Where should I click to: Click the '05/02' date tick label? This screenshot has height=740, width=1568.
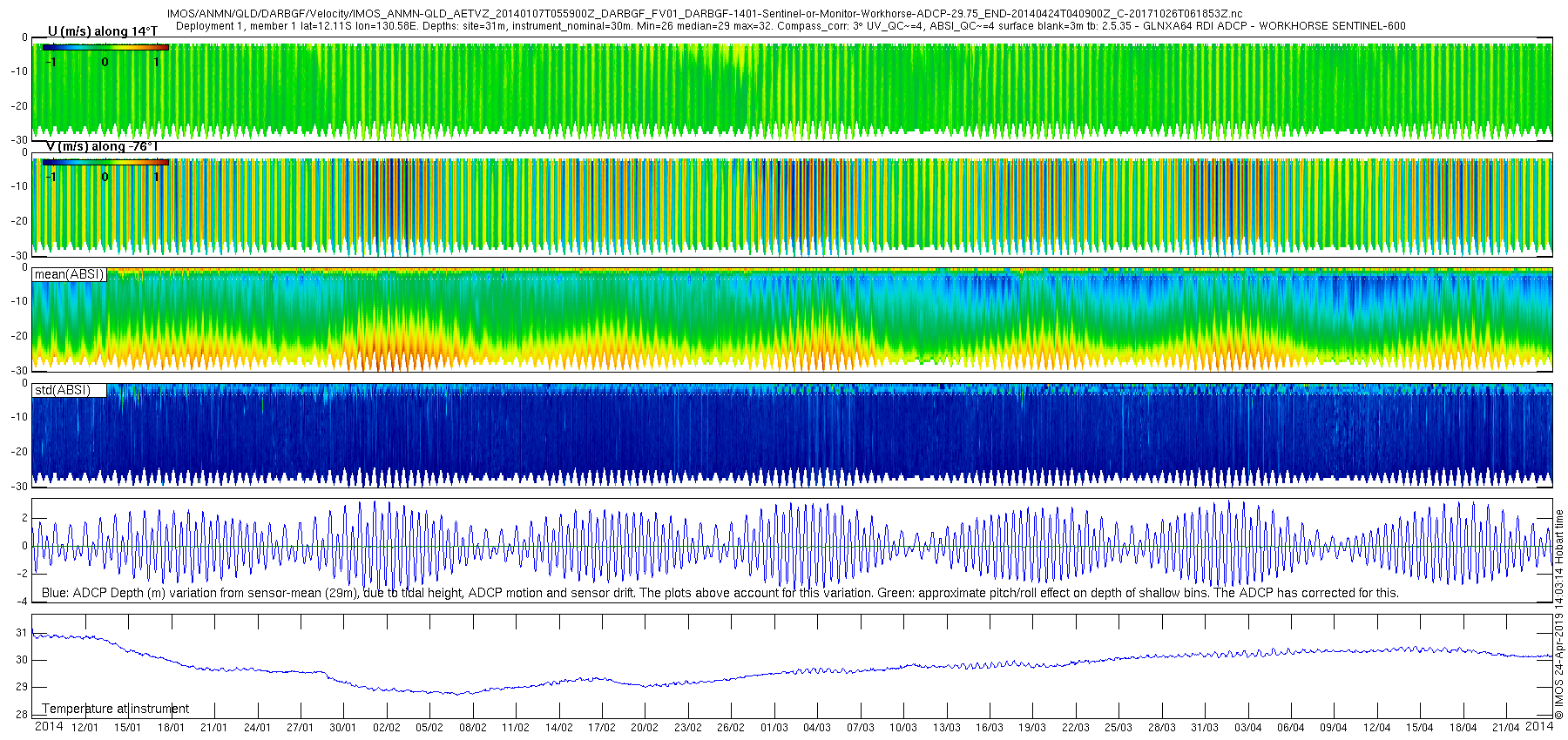(x=429, y=728)
